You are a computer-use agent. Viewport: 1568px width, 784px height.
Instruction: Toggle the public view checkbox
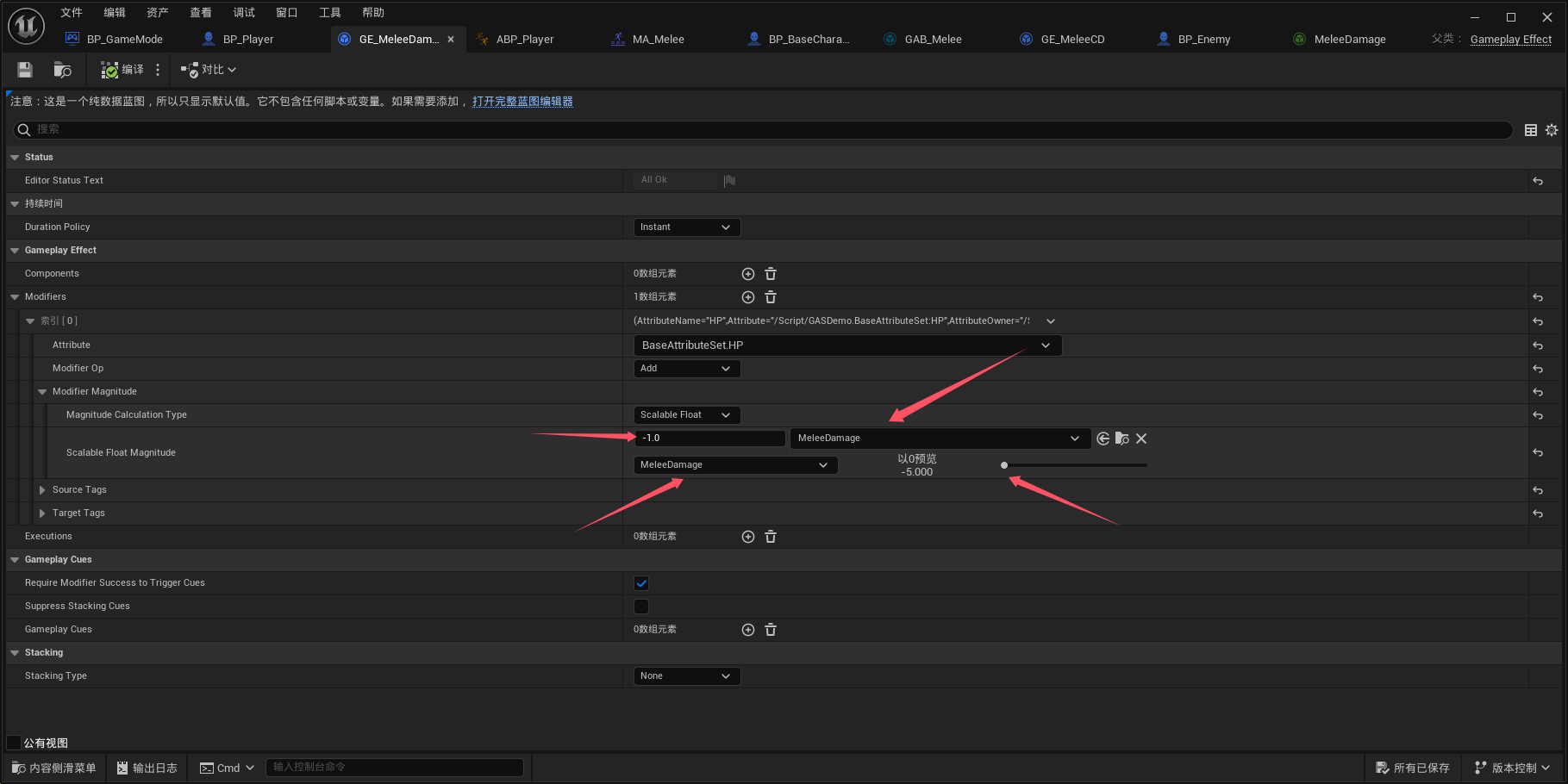click(14, 743)
